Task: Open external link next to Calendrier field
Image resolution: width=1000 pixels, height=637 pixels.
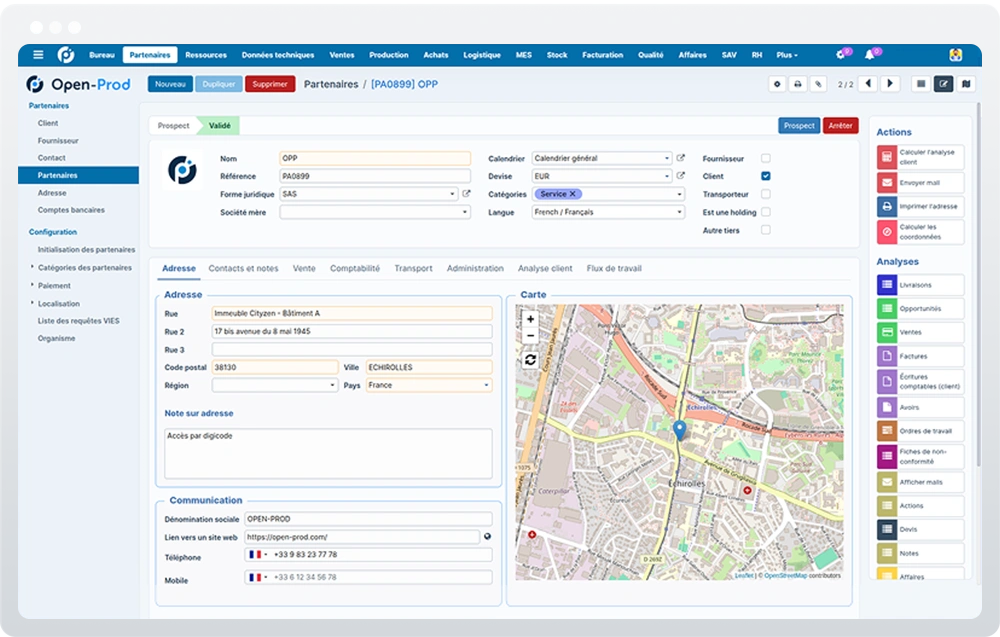Action: point(680,158)
